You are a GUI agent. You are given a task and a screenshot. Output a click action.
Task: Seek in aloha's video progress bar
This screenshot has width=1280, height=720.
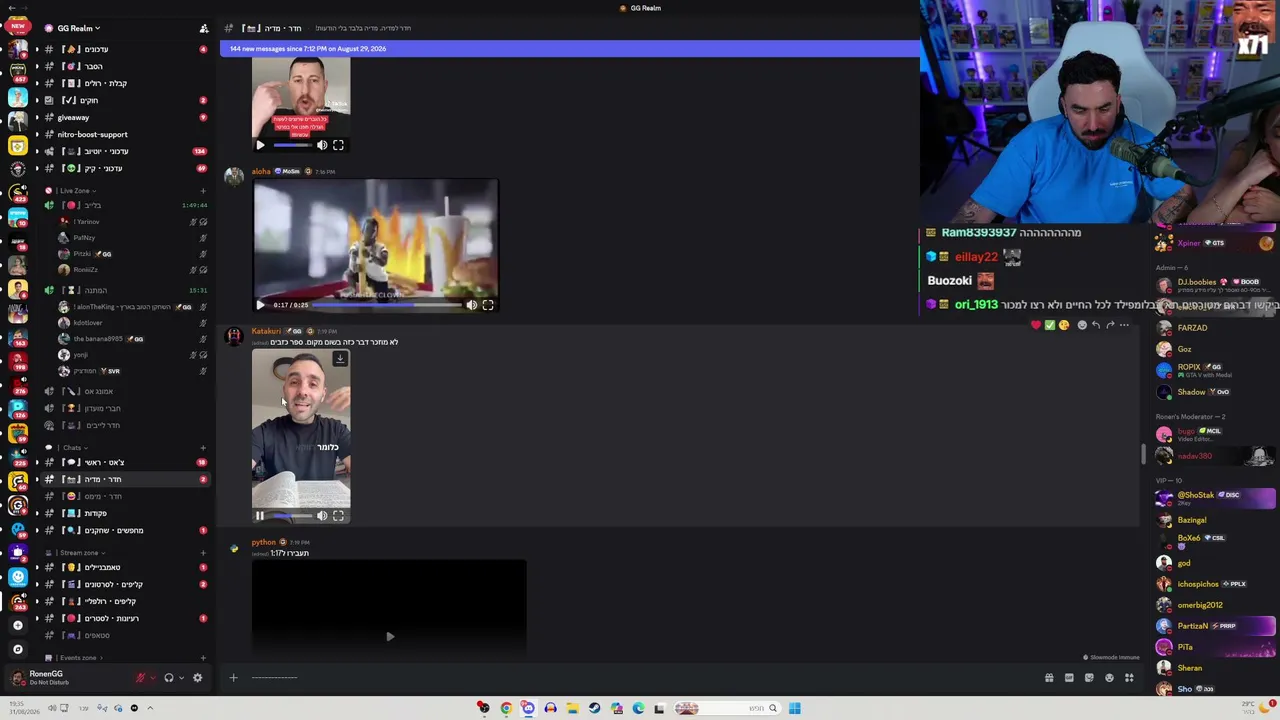[x=388, y=305]
